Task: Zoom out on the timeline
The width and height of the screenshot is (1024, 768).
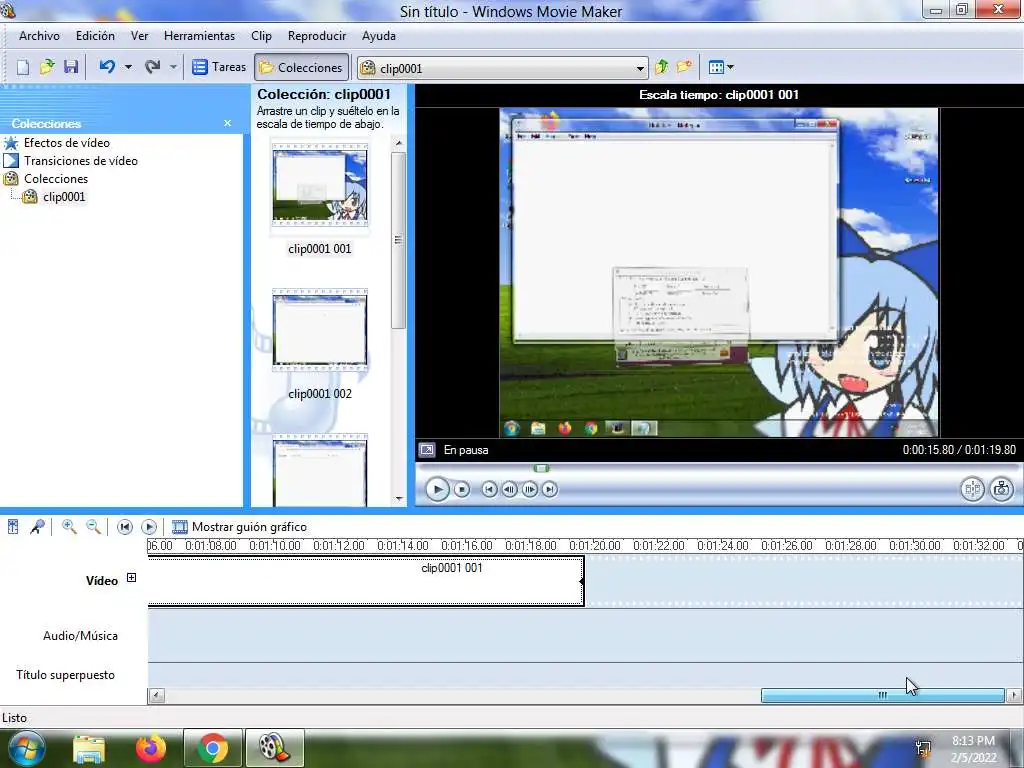Action: [x=93, y=527]
